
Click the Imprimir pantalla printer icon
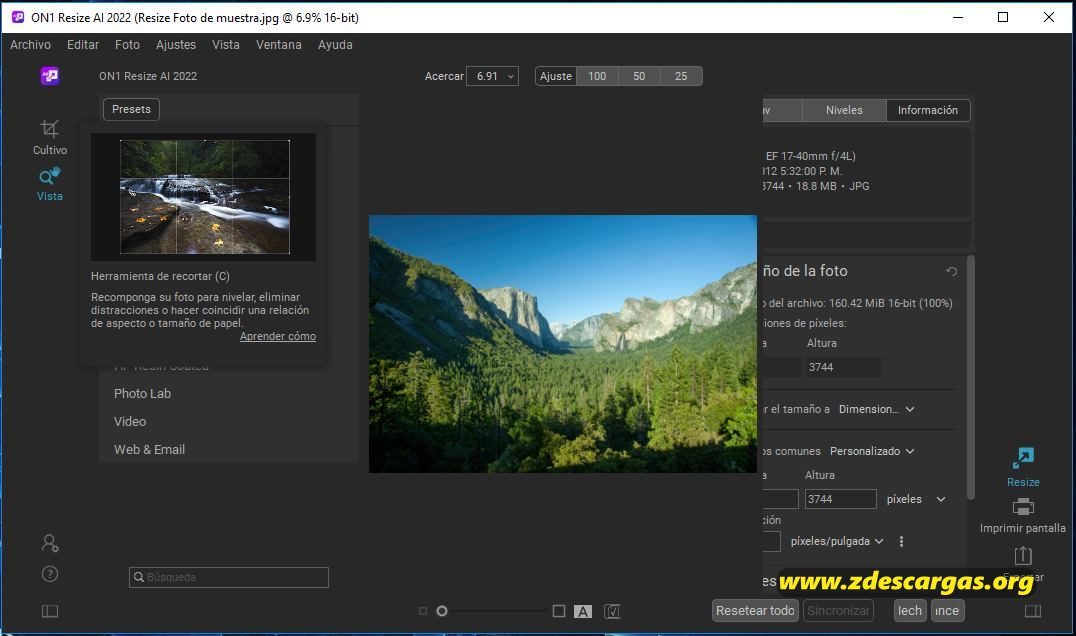click(1022, 508)
